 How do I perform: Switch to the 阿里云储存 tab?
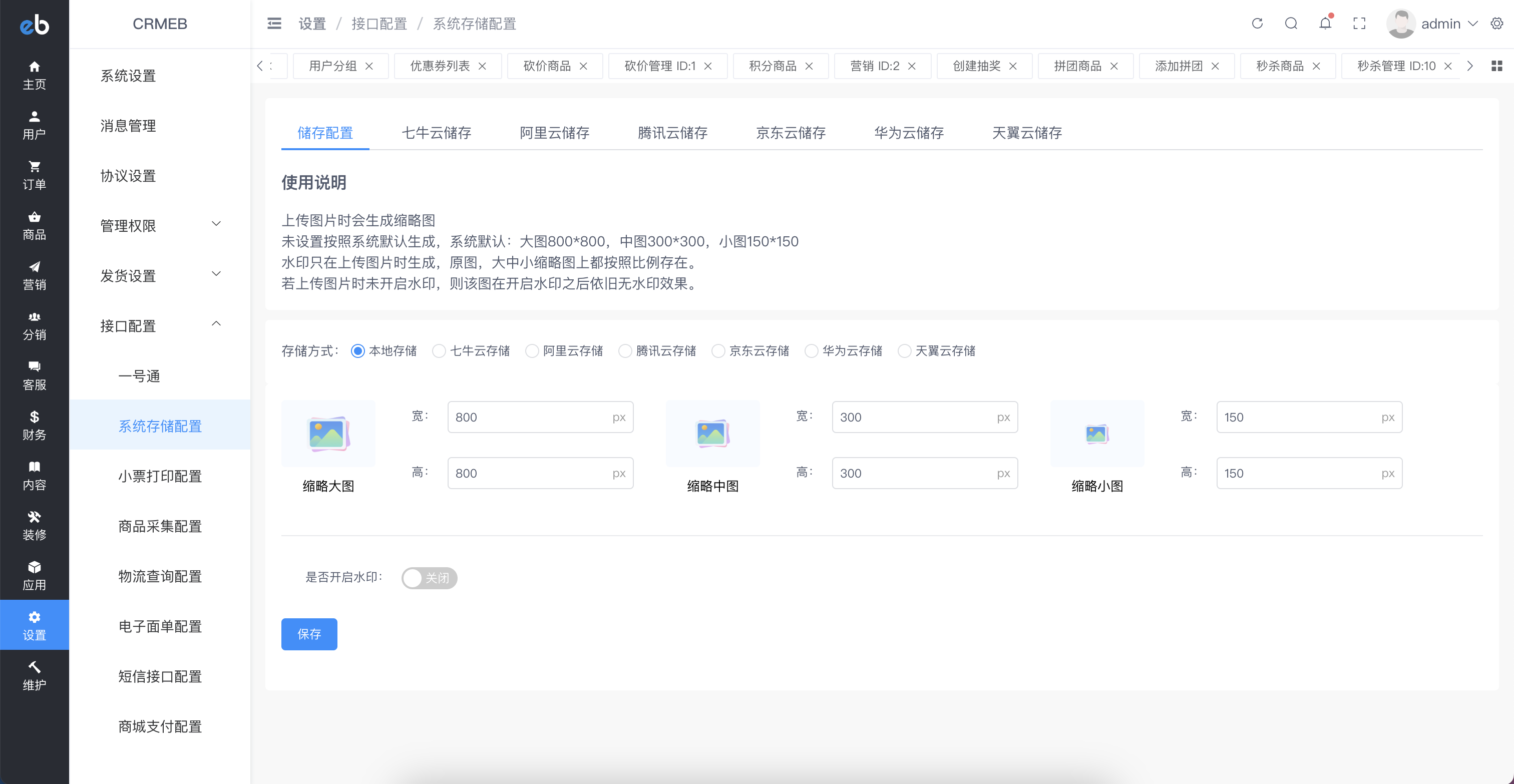click(x=554, y=133)
